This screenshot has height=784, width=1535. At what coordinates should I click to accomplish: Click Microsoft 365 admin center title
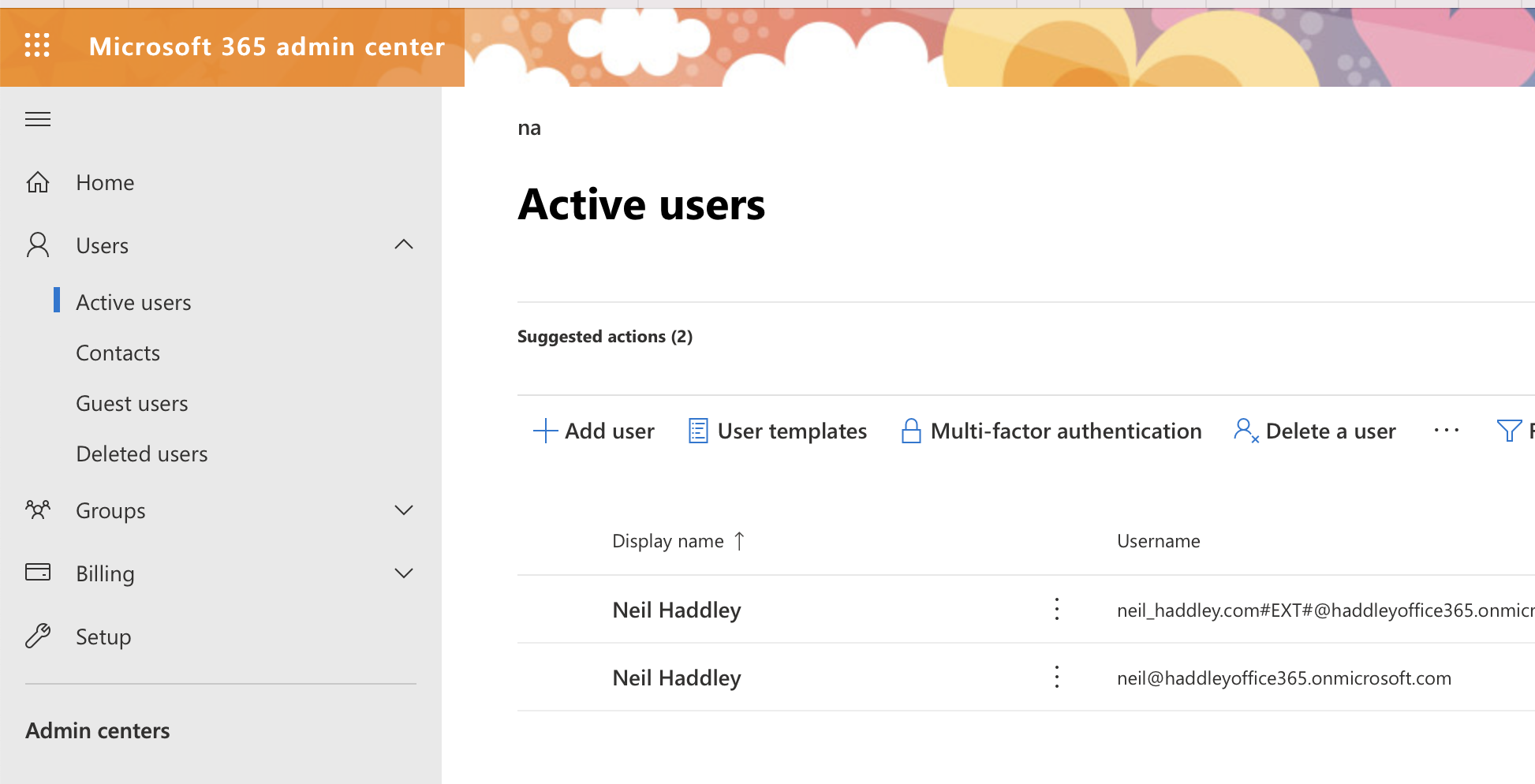(x=267, y=47)
